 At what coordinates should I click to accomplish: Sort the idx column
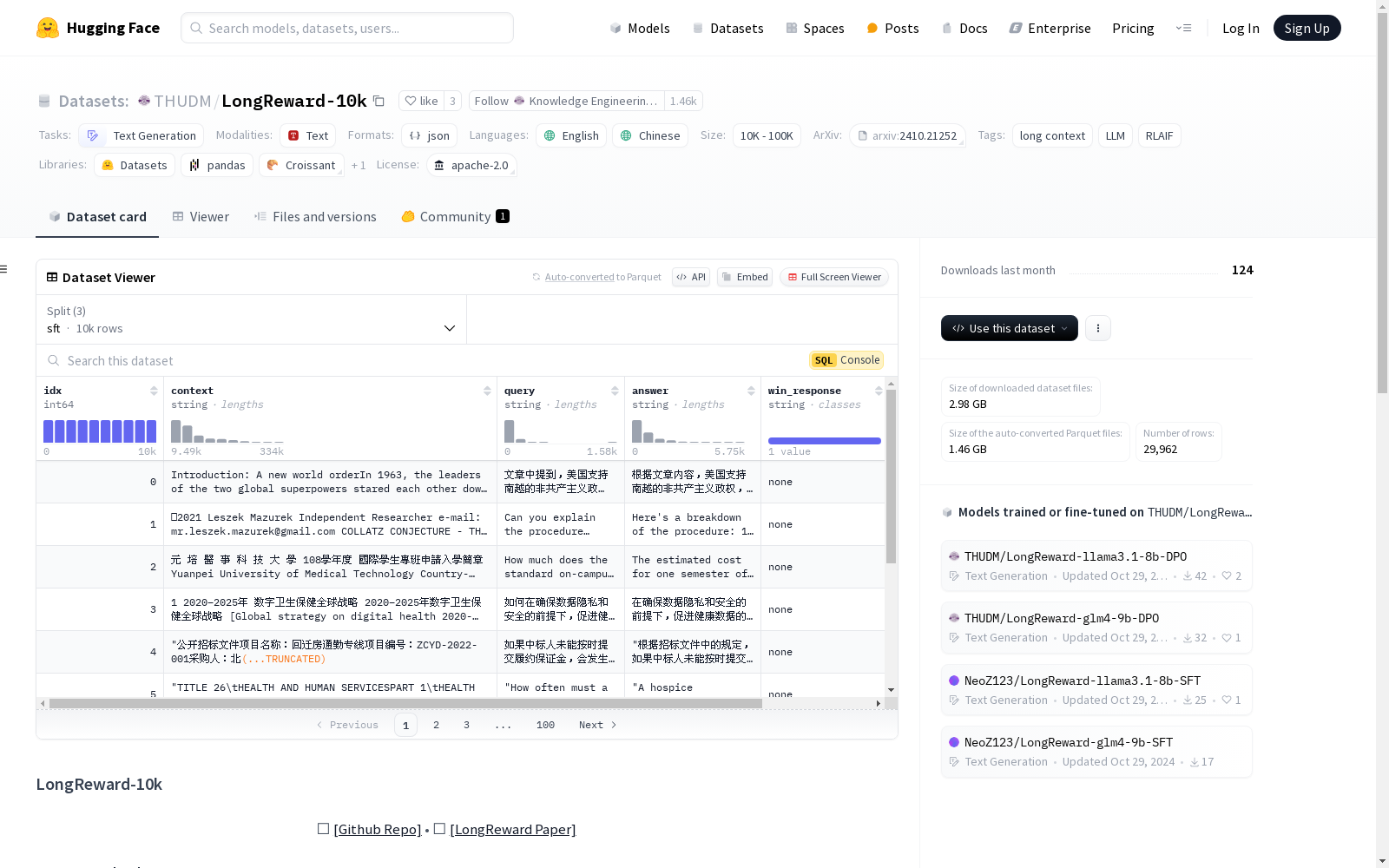click(x=154, y=391)
